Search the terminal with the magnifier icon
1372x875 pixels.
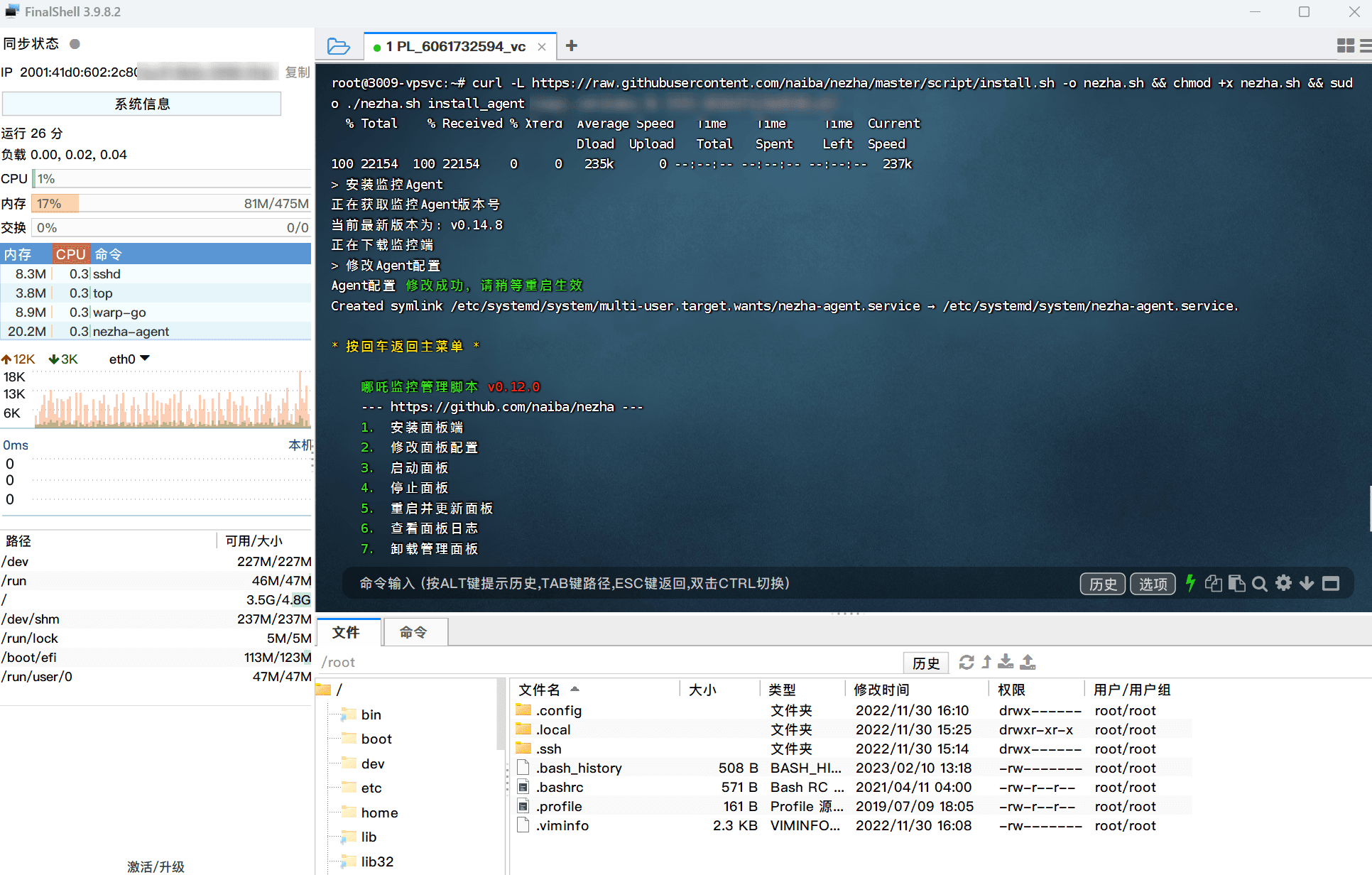1260,584
